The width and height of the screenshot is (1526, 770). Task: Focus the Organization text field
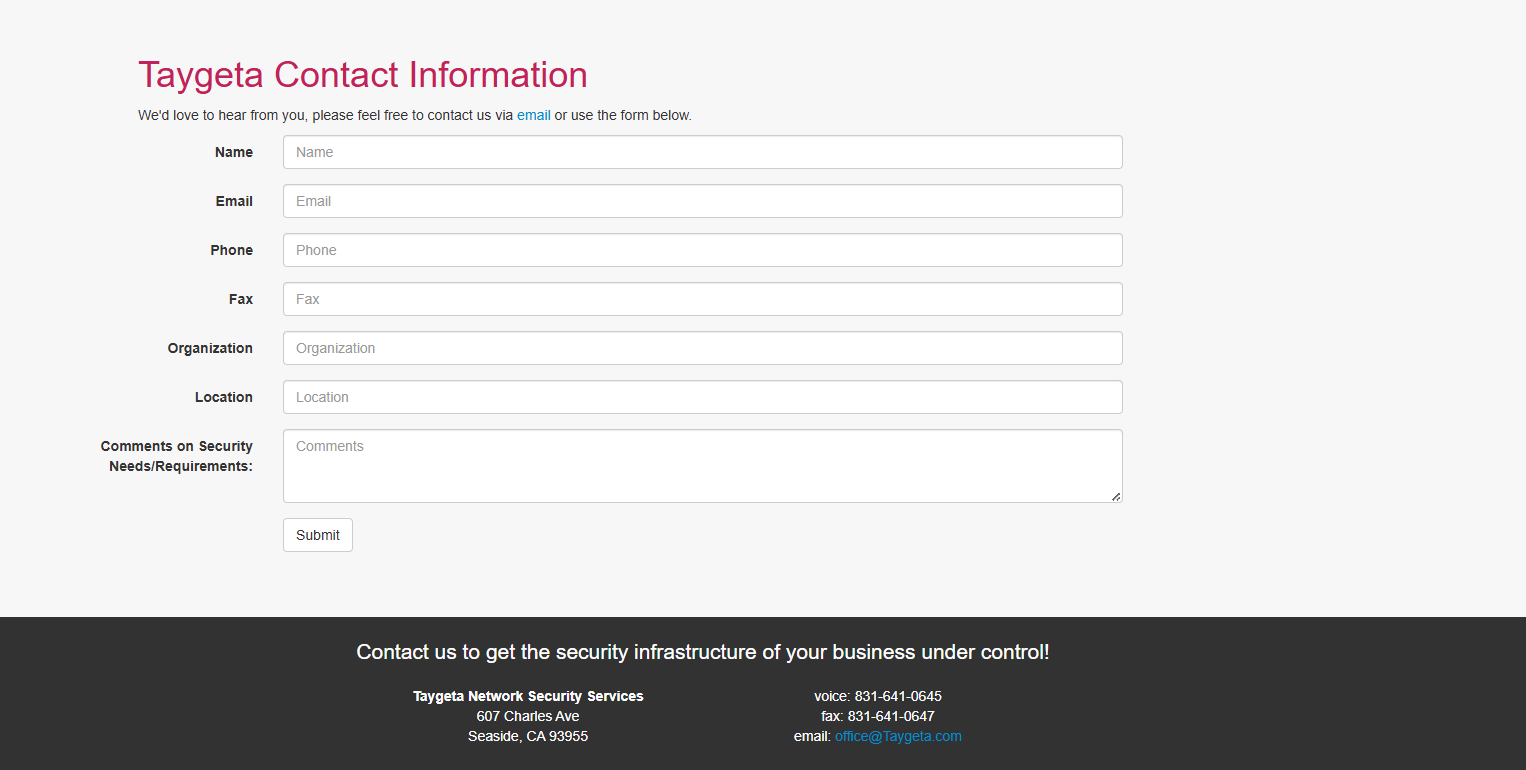click(702, 348)
